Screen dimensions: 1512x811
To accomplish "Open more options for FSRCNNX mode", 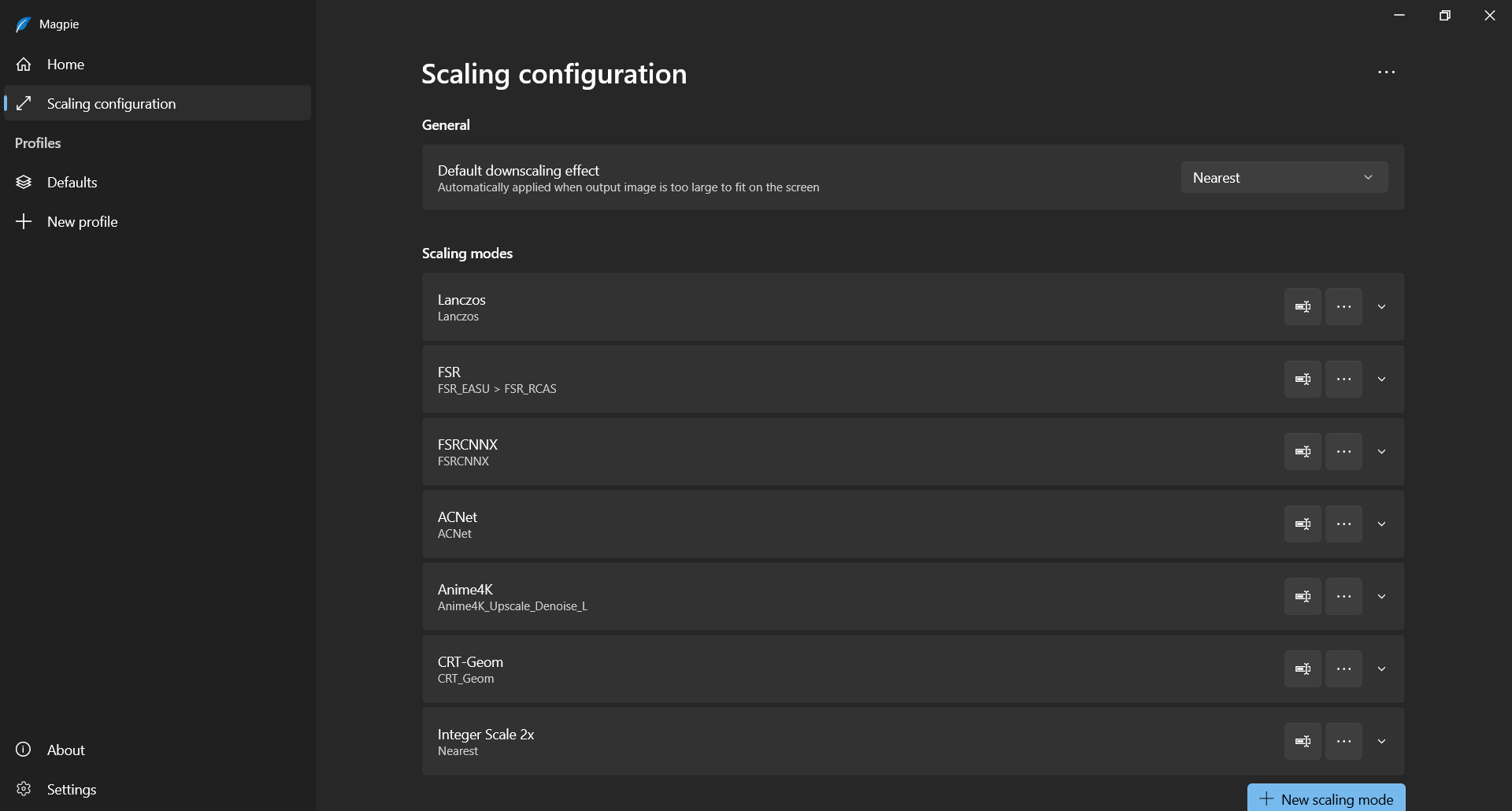I will click(x=1343, y=451).
